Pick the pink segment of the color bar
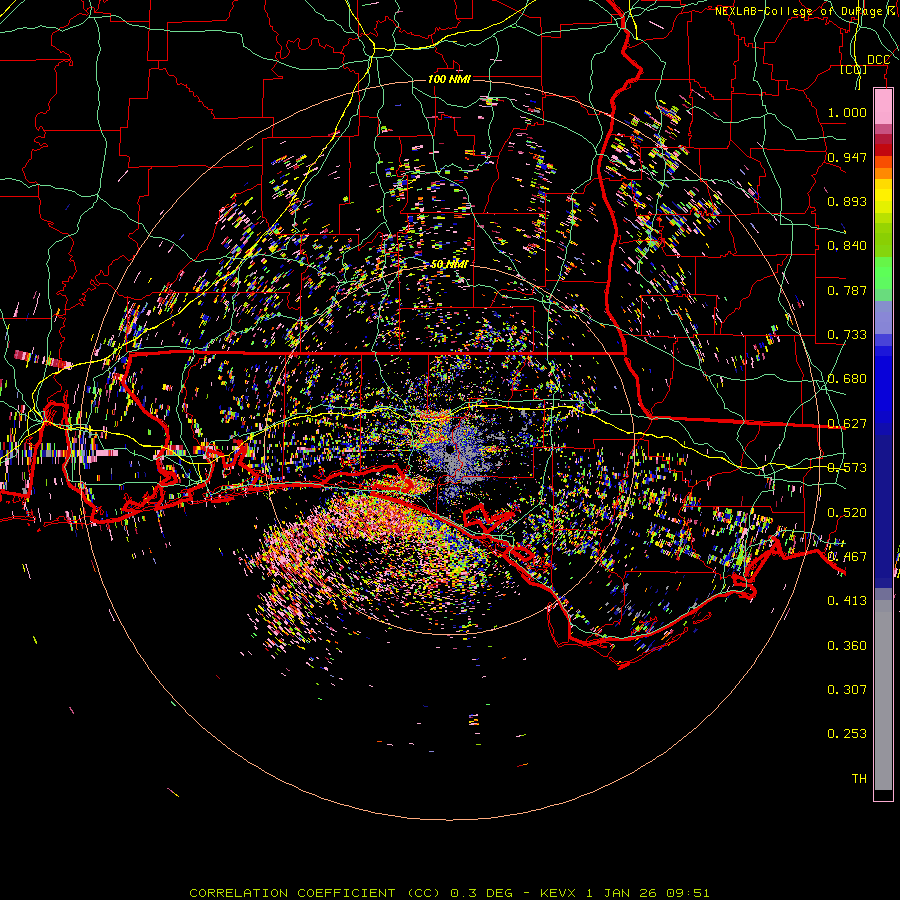 [883, 107]
